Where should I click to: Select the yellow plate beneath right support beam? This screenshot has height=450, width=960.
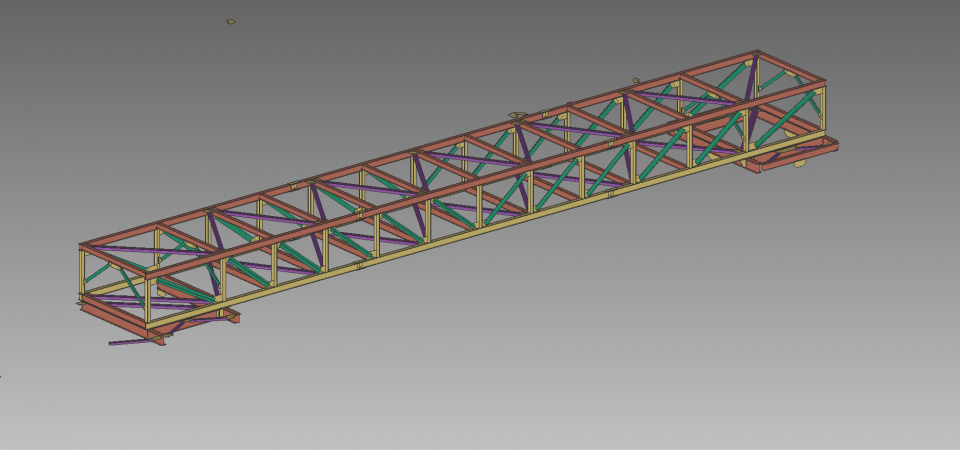pos(799,164)
